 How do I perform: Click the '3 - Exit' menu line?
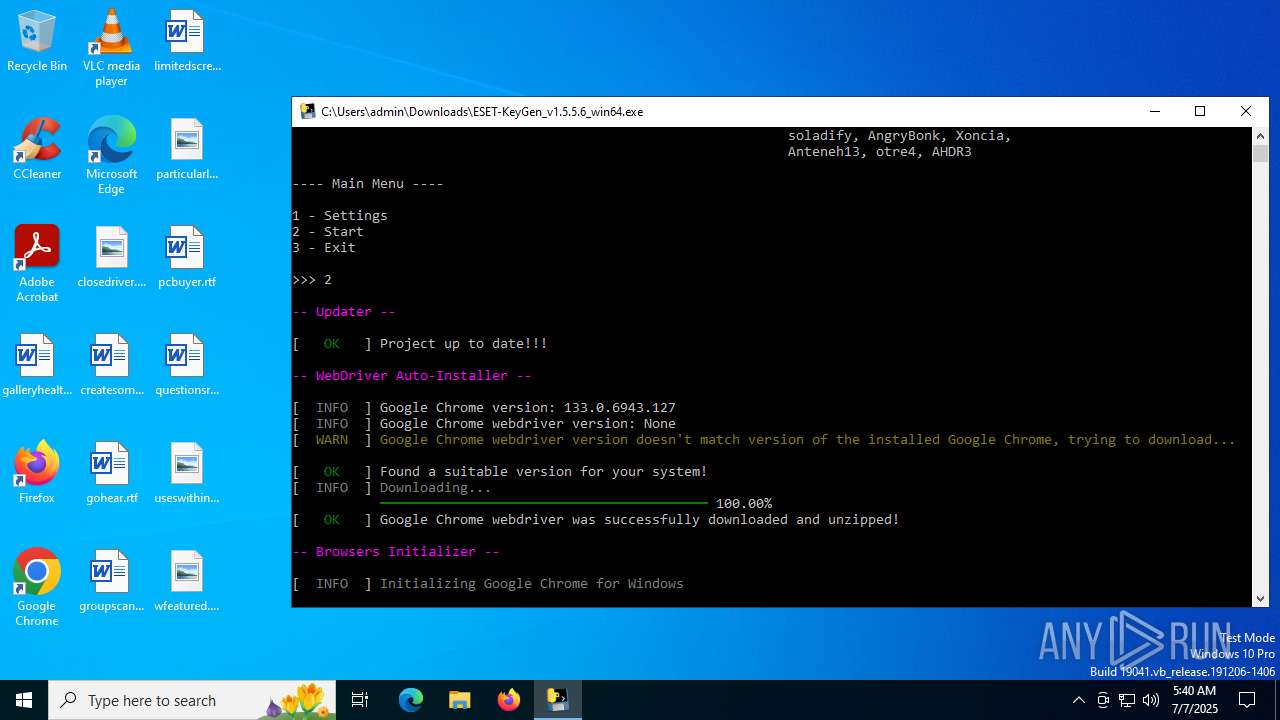pyautogui.click(x=324, y=248)
